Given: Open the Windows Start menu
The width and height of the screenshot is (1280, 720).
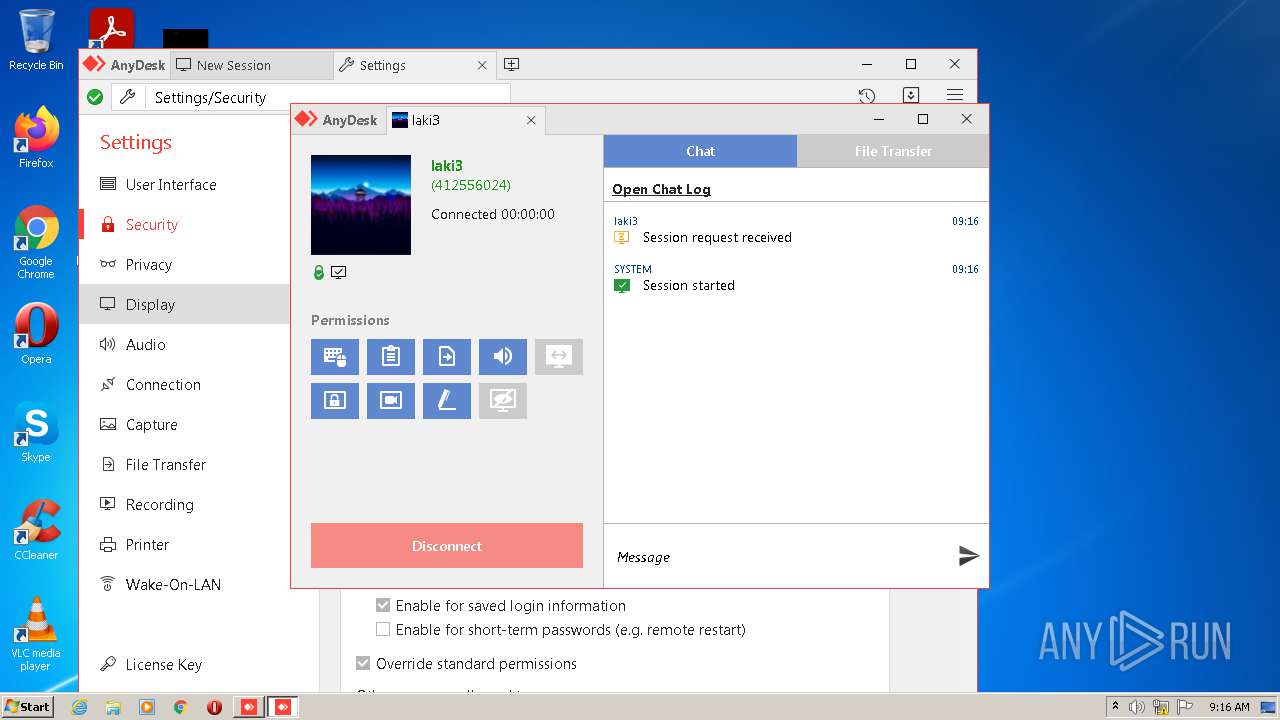Looking at the screenshot, I should (x=27, y=706).
